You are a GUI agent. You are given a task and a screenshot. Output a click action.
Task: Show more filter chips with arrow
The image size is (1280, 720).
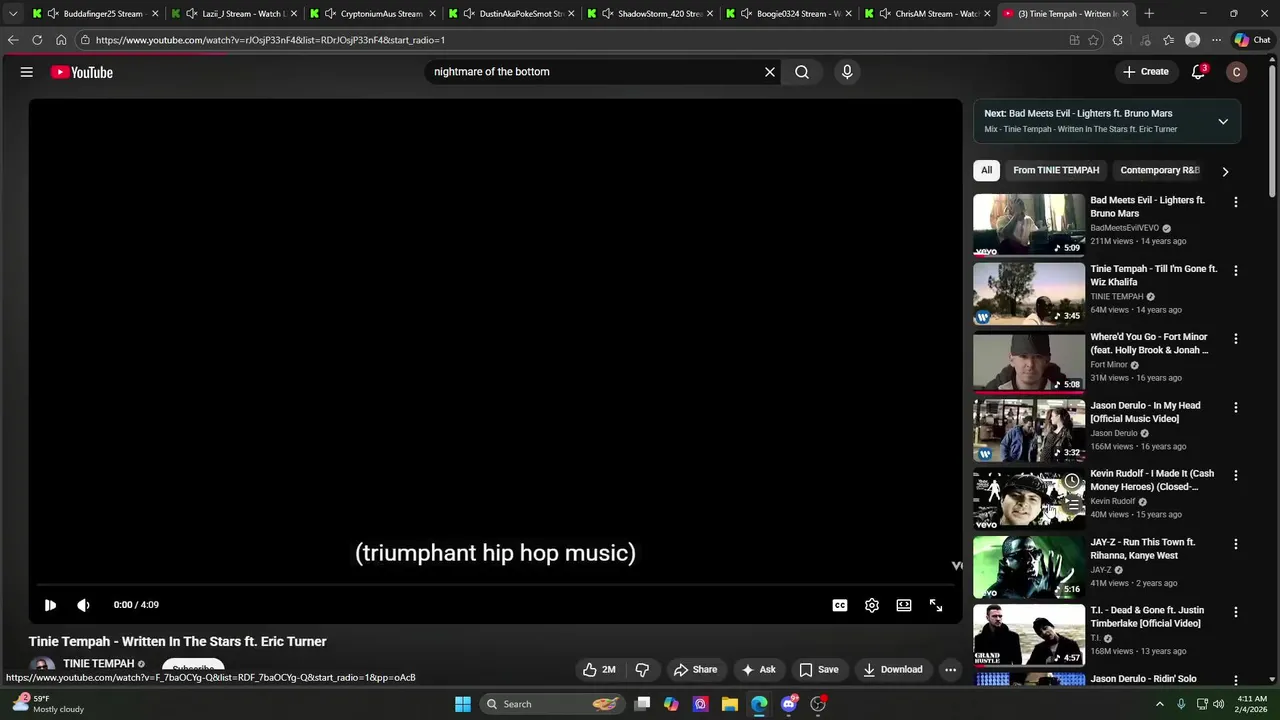click(1225, 171)
